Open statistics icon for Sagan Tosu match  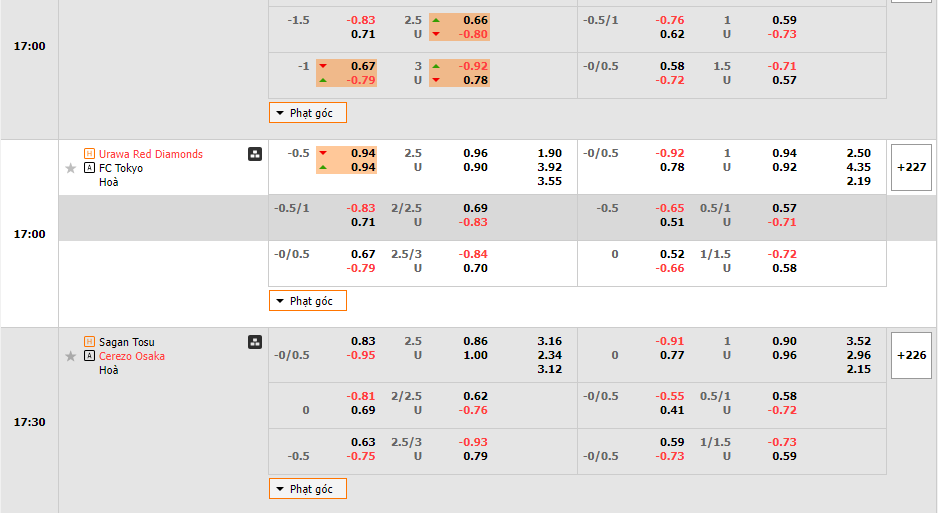[x=255, y=342]
